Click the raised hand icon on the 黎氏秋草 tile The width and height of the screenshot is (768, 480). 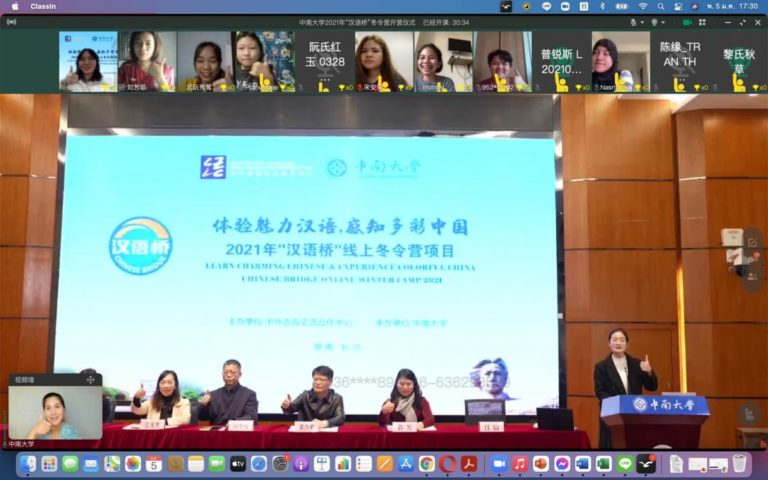click(739, 83)
